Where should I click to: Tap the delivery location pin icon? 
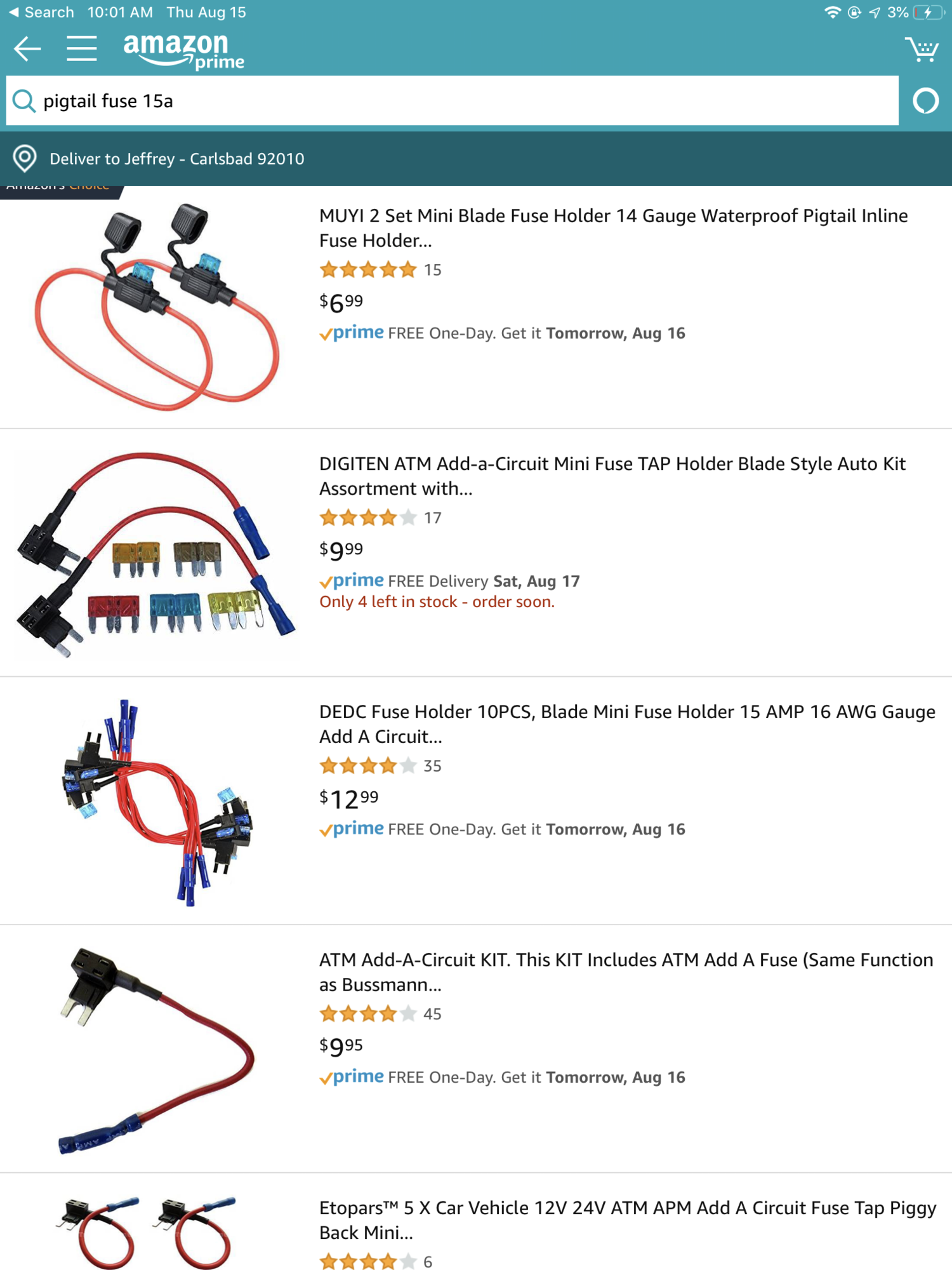[25, 159]
